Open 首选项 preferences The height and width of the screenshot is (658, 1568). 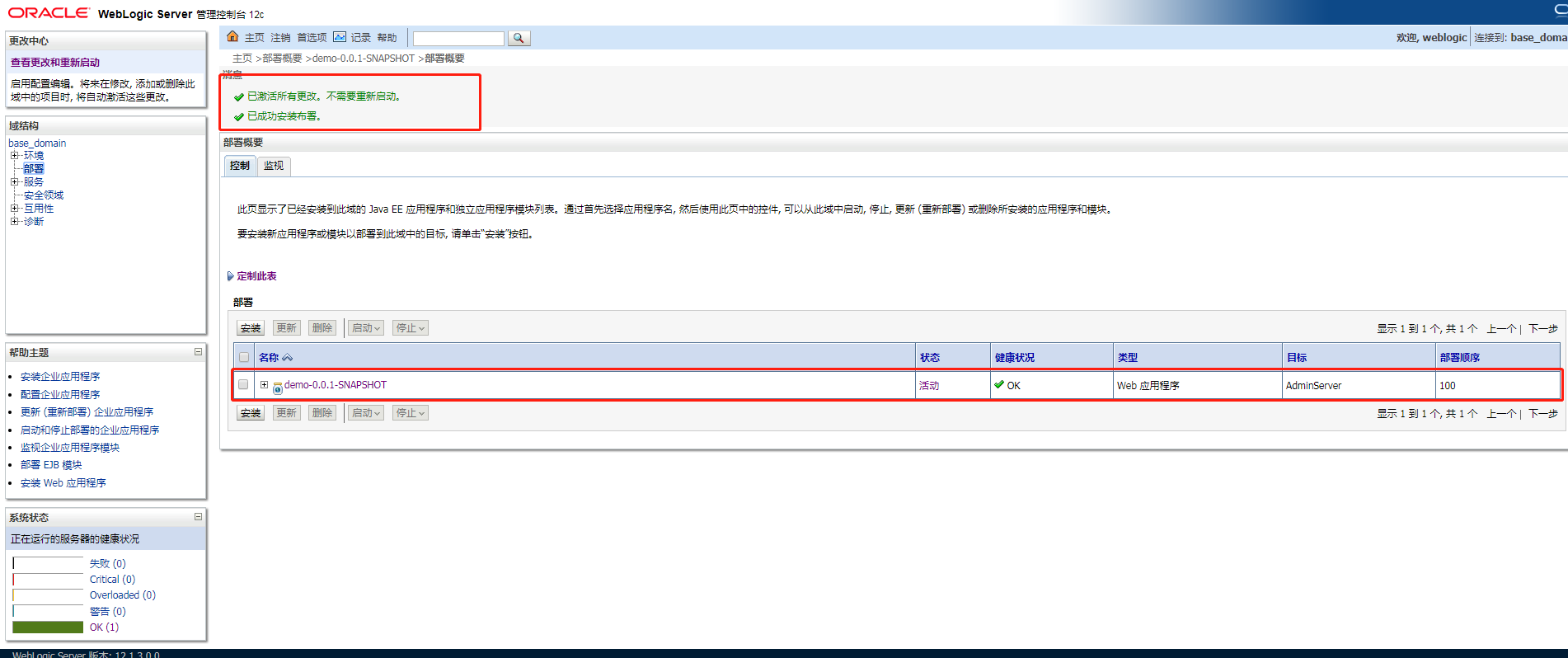tap(312, 38)
